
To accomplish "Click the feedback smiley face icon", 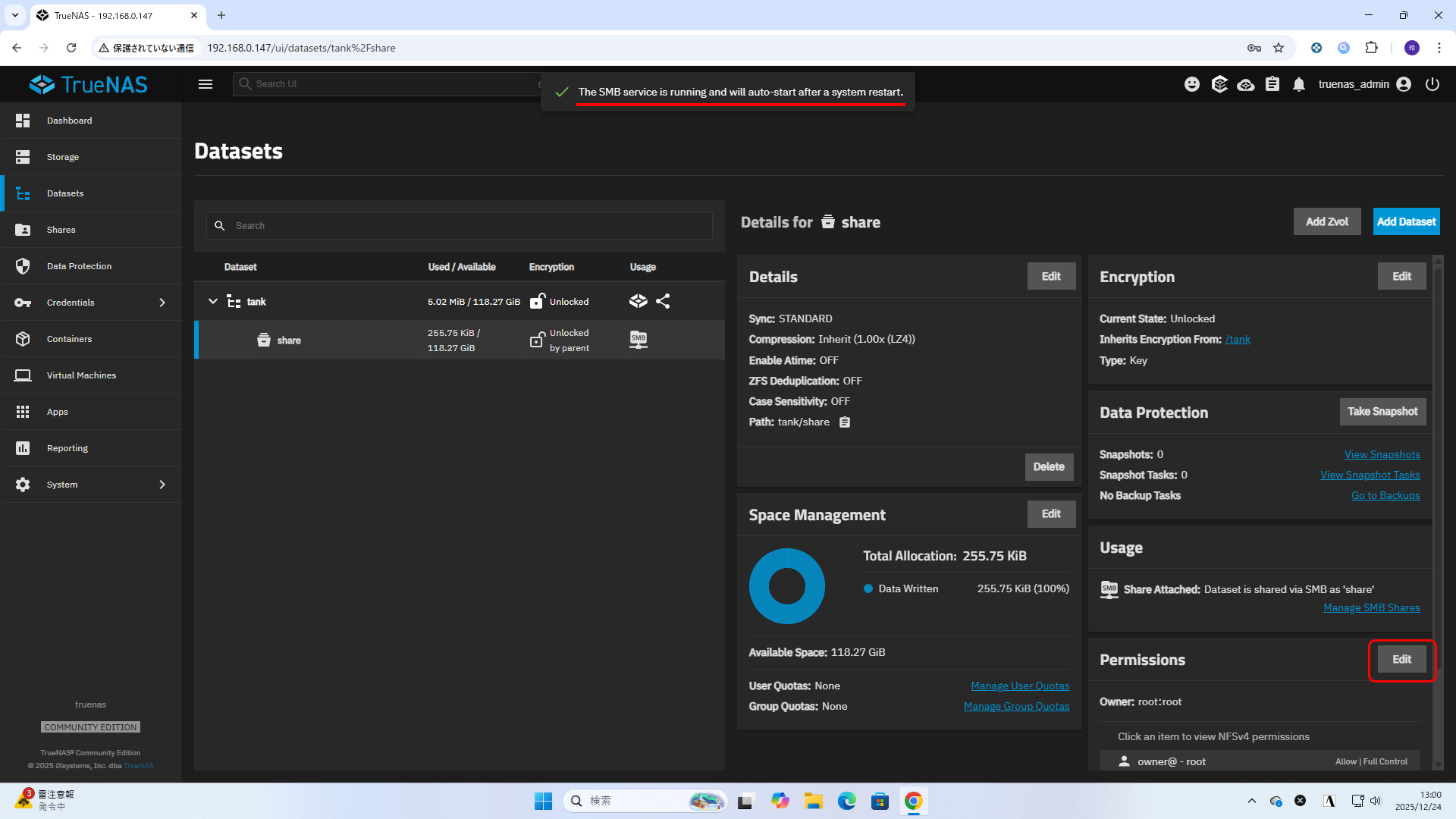I will pos(1192,84).
